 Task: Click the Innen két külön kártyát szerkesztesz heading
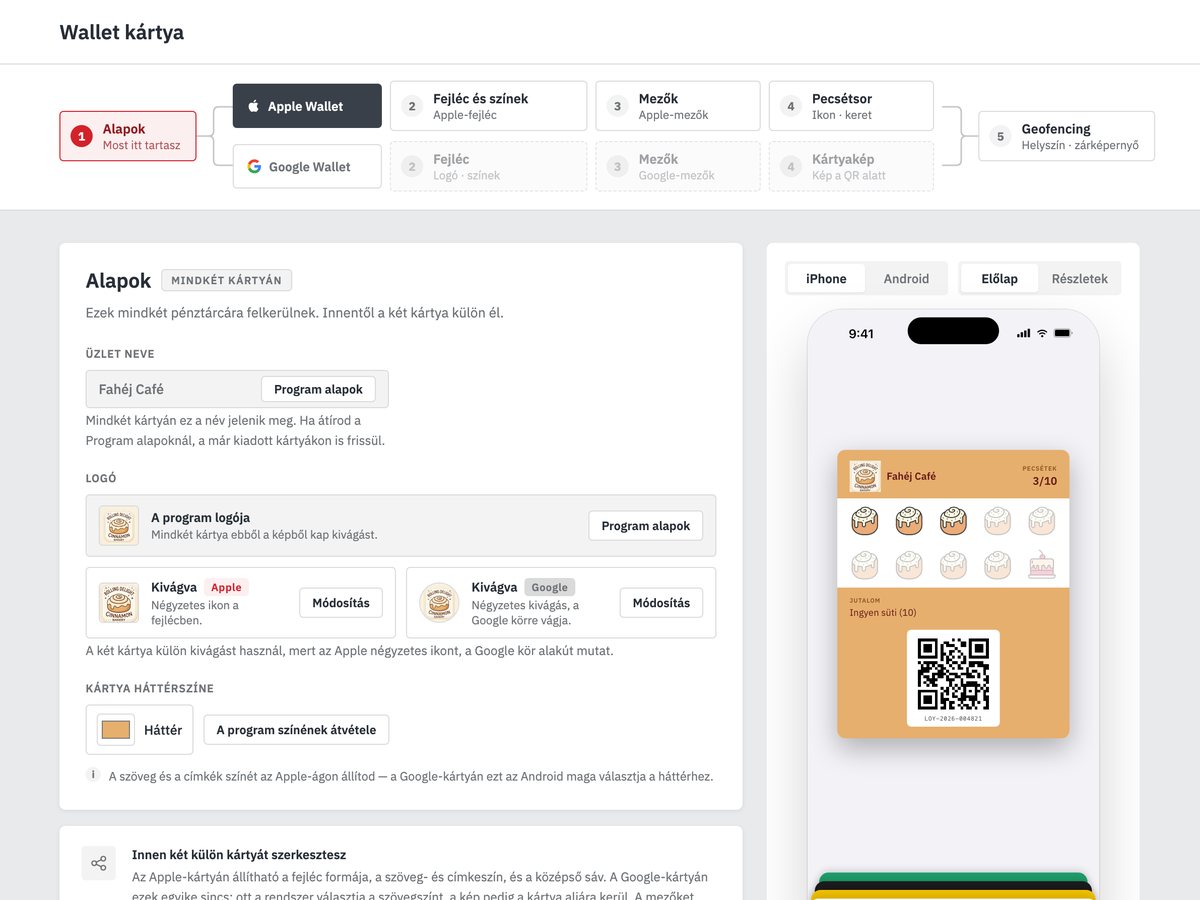[239, 855]
